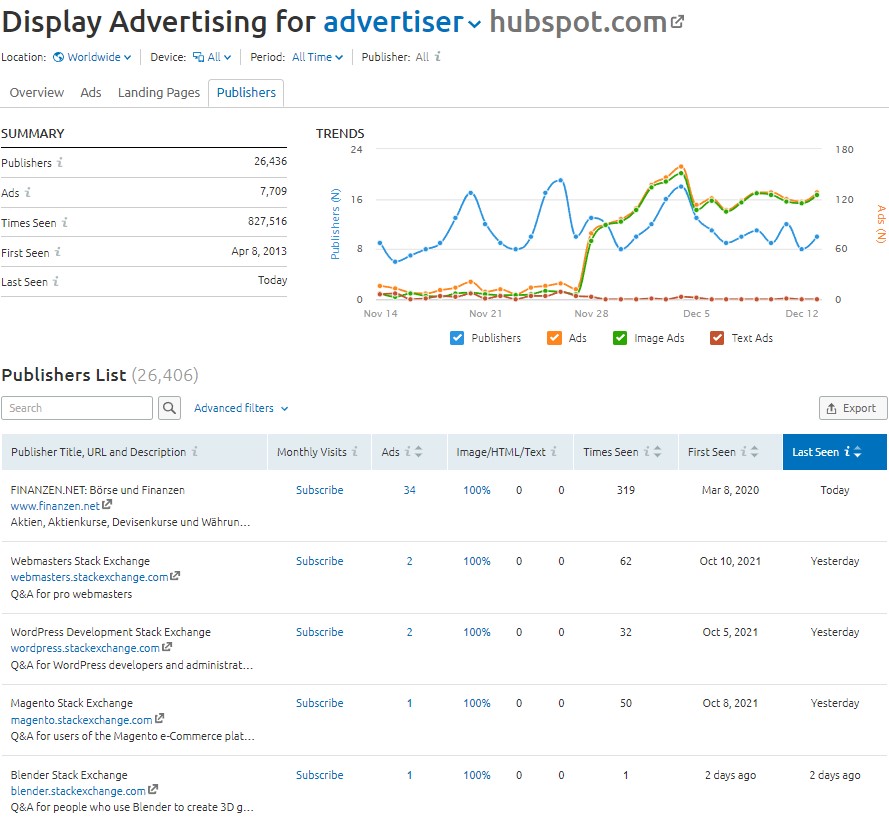Image resolution: width=889 pixels, height=819 pixels.
Task: Click Subscribe for Blender Stack Exchange row
Action: pos(320,775)
